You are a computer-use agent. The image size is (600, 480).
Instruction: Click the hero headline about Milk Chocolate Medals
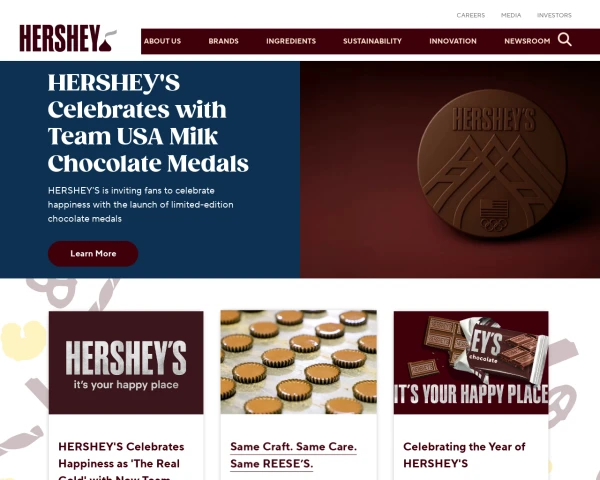tap(148, 123)
